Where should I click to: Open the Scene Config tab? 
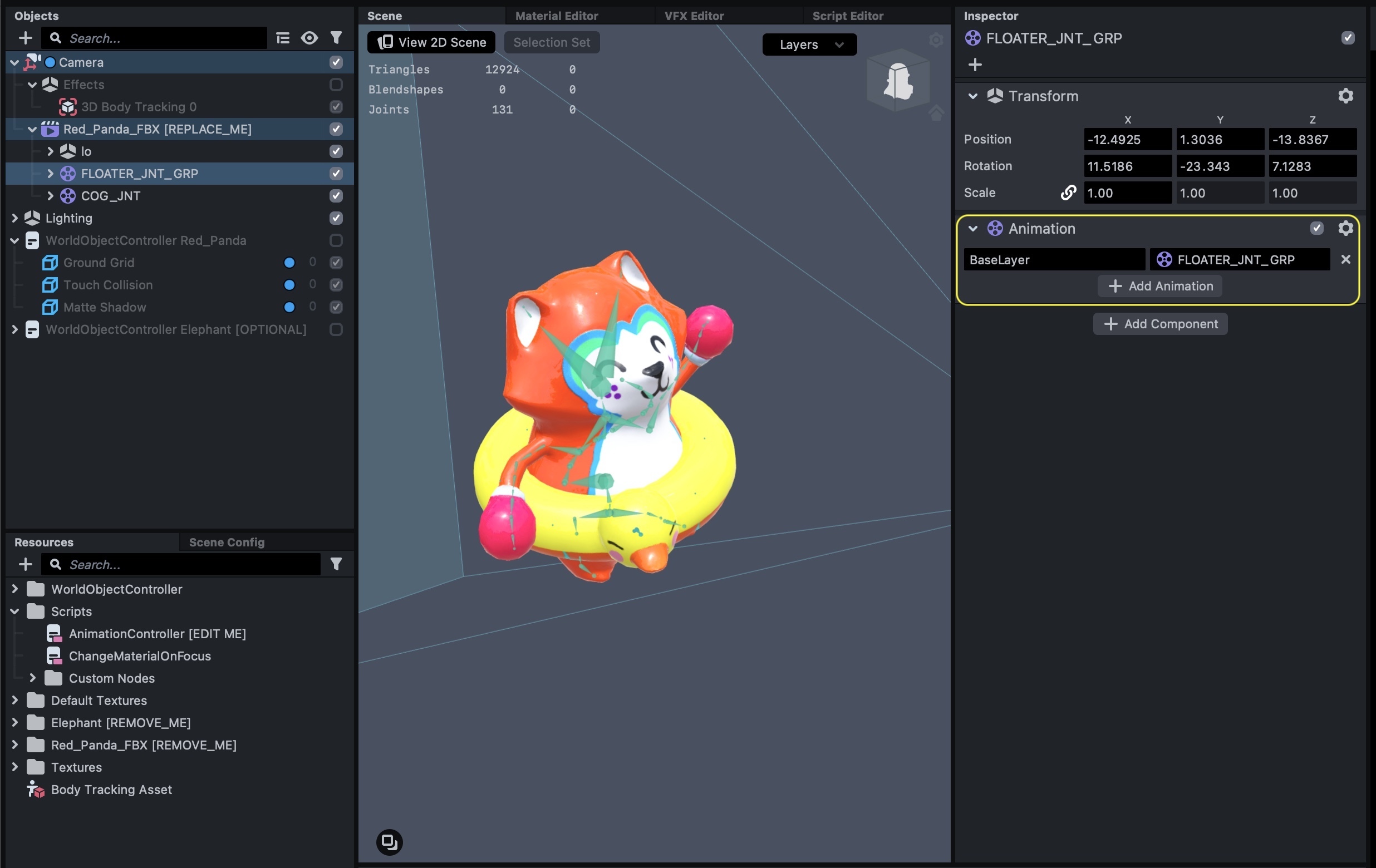click(x=227, y=542)
